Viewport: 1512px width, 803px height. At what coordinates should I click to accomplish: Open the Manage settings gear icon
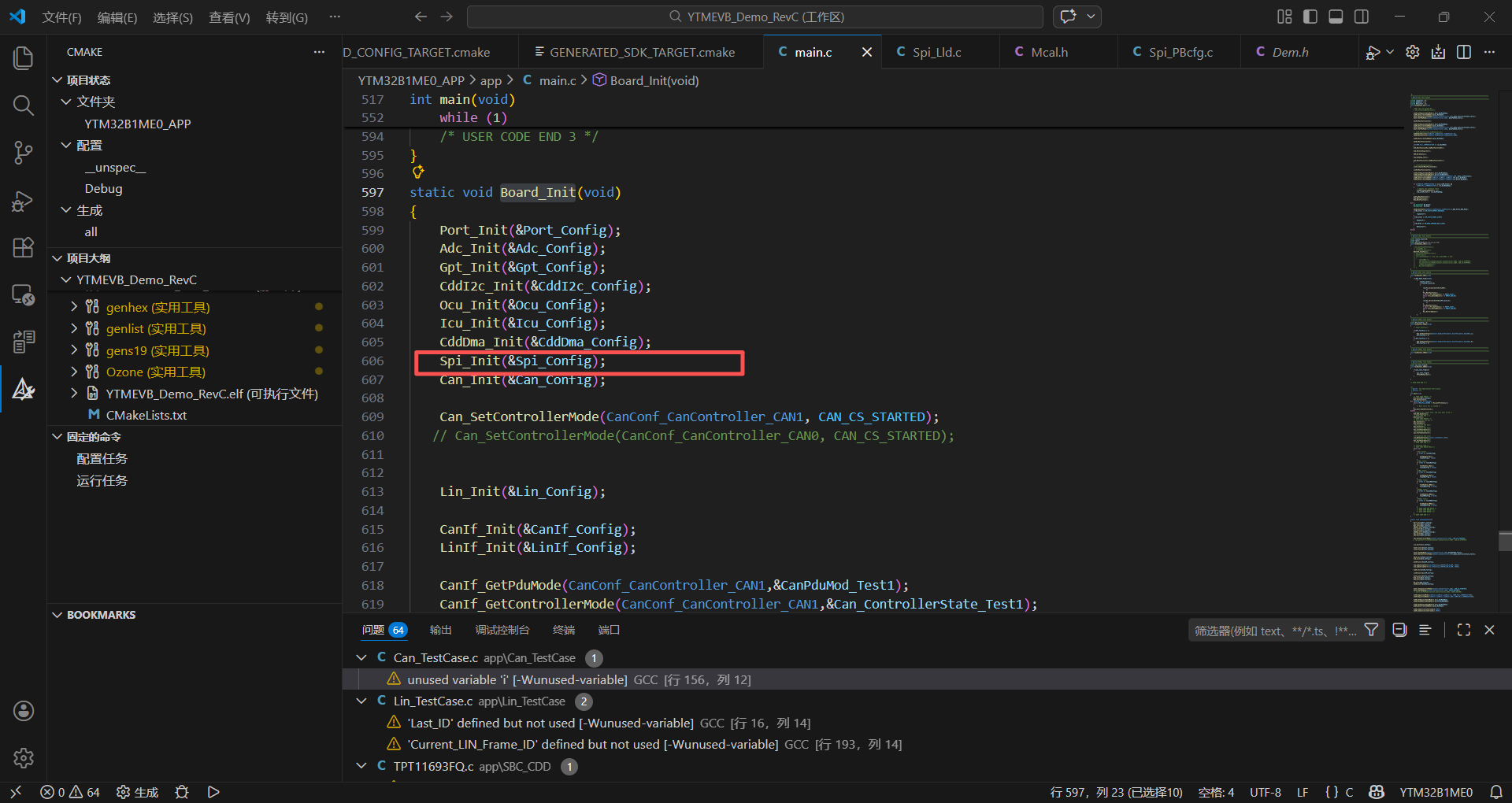tap(24, 757)
